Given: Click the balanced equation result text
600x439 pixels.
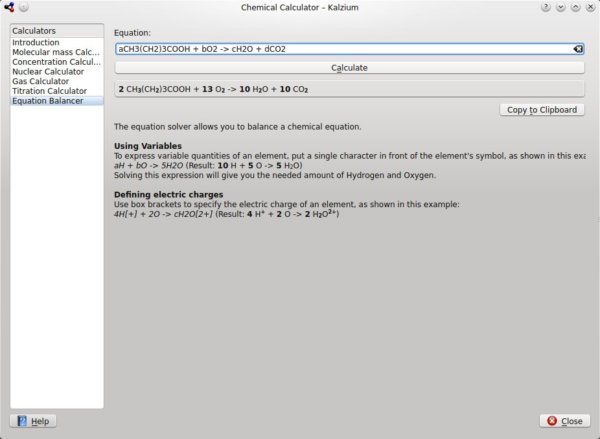Looking at the screenshot, I should coord(213,89).
